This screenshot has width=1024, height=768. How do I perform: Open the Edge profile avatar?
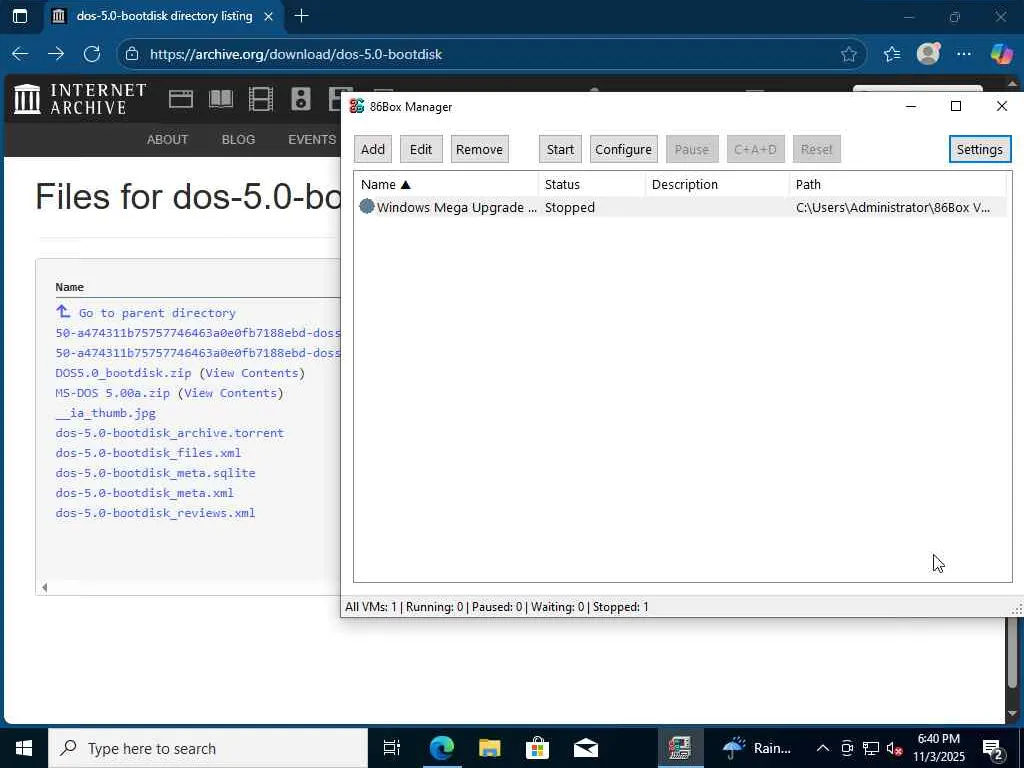[928, 54]
